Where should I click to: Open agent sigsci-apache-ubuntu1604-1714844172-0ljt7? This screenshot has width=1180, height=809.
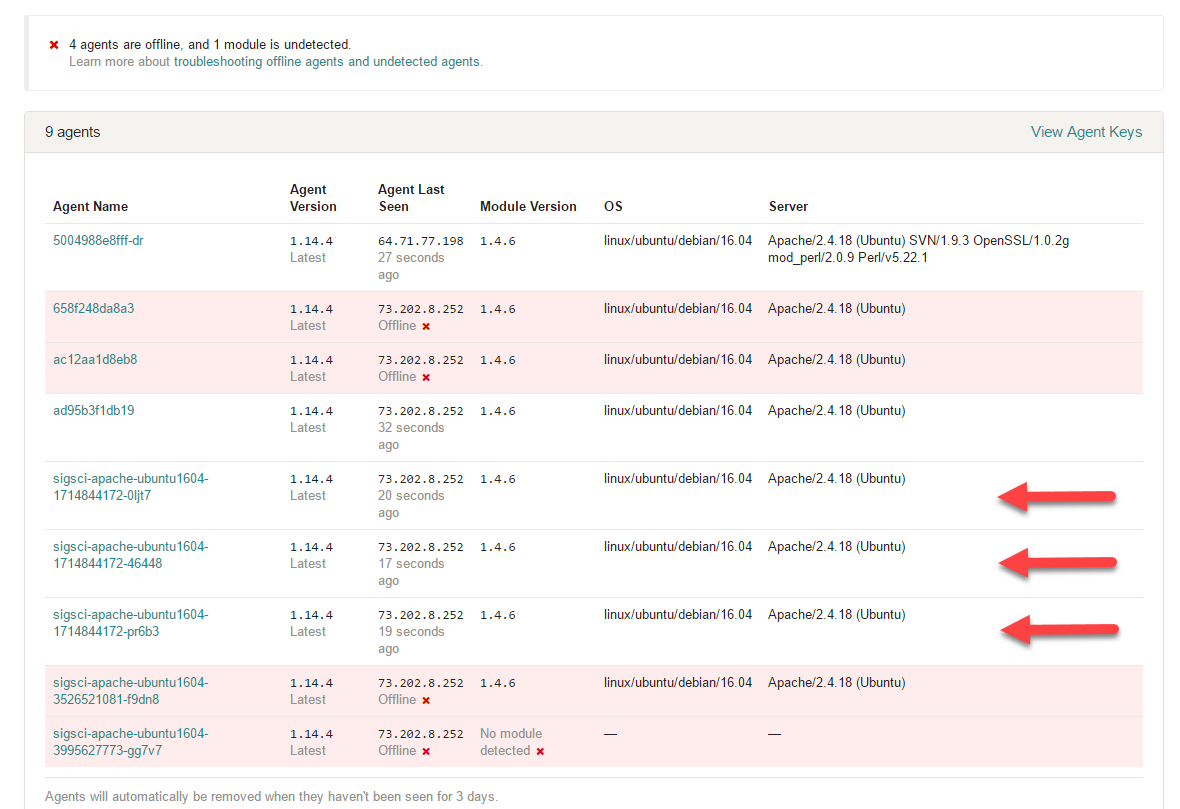pos(130,487)
